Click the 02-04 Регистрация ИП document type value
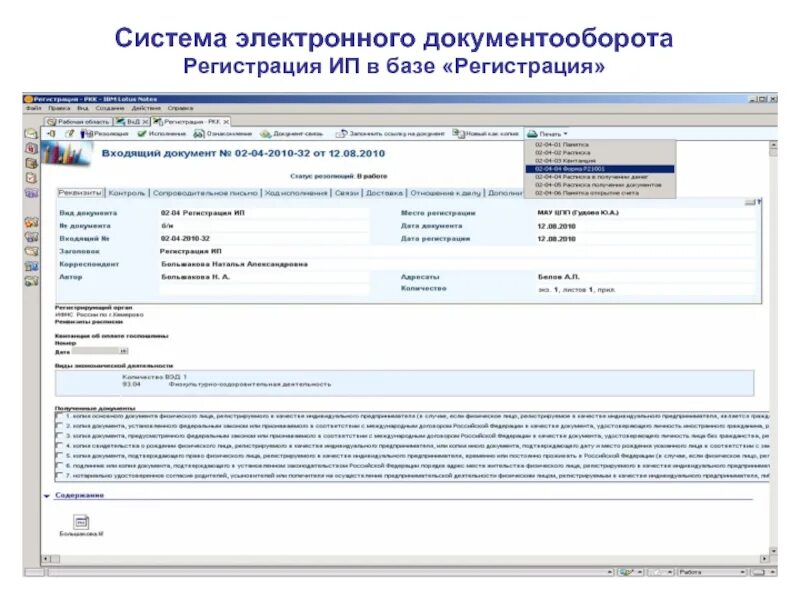800x600 pixels. point(202,213)
